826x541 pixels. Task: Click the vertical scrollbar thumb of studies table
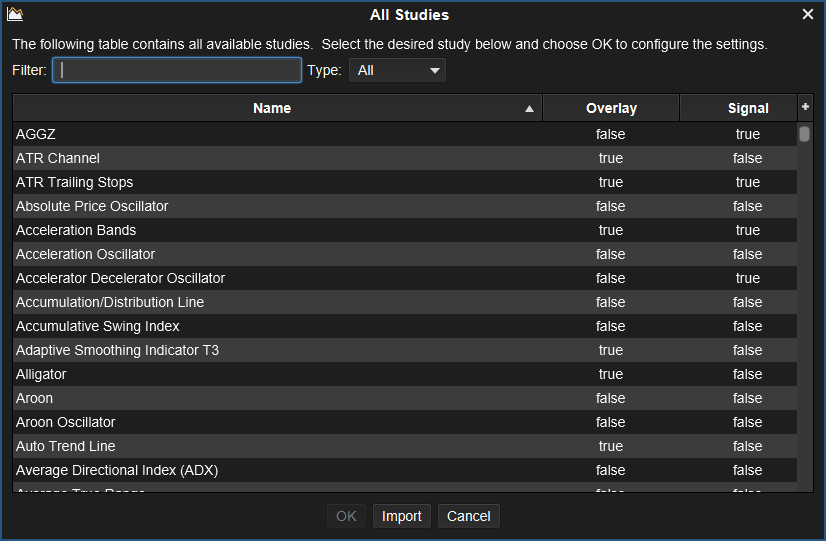[x=804, y=134]
